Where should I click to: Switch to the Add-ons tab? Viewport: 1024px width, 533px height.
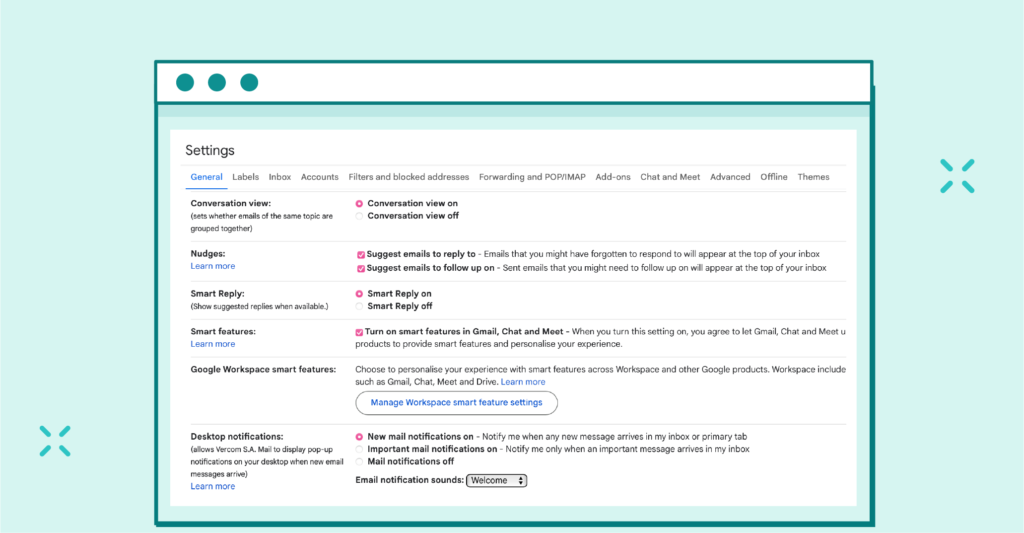click(x=613, y=177)
